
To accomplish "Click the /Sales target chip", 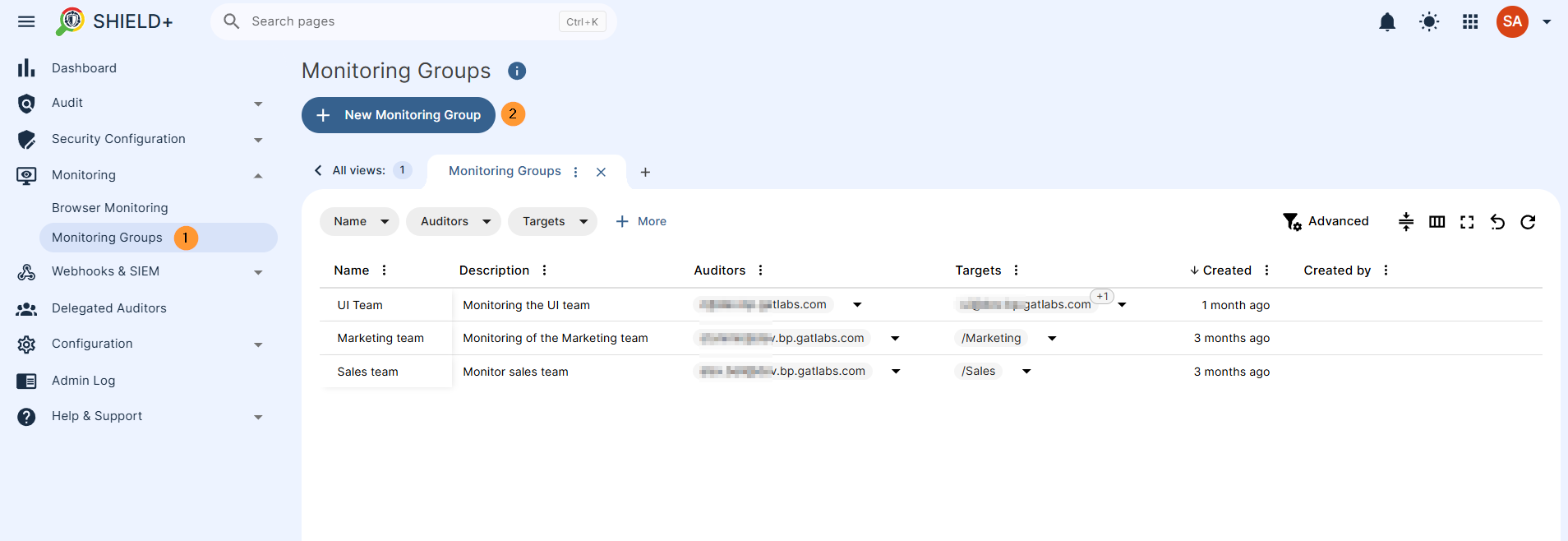I will coord(978,372).
